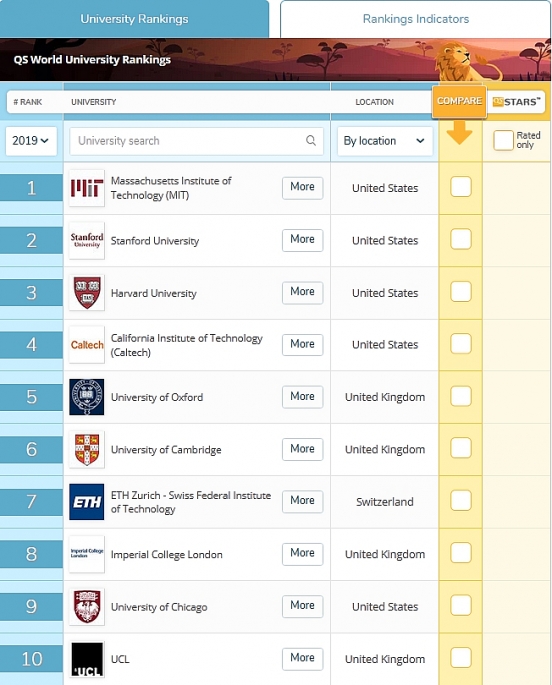The image size is (552, 685).
Task: Click the Stanford University logo
Action: tap(87, 240)
